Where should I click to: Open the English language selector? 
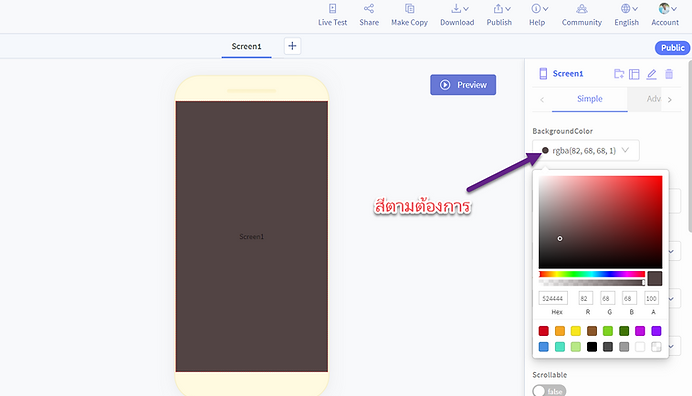627,15
